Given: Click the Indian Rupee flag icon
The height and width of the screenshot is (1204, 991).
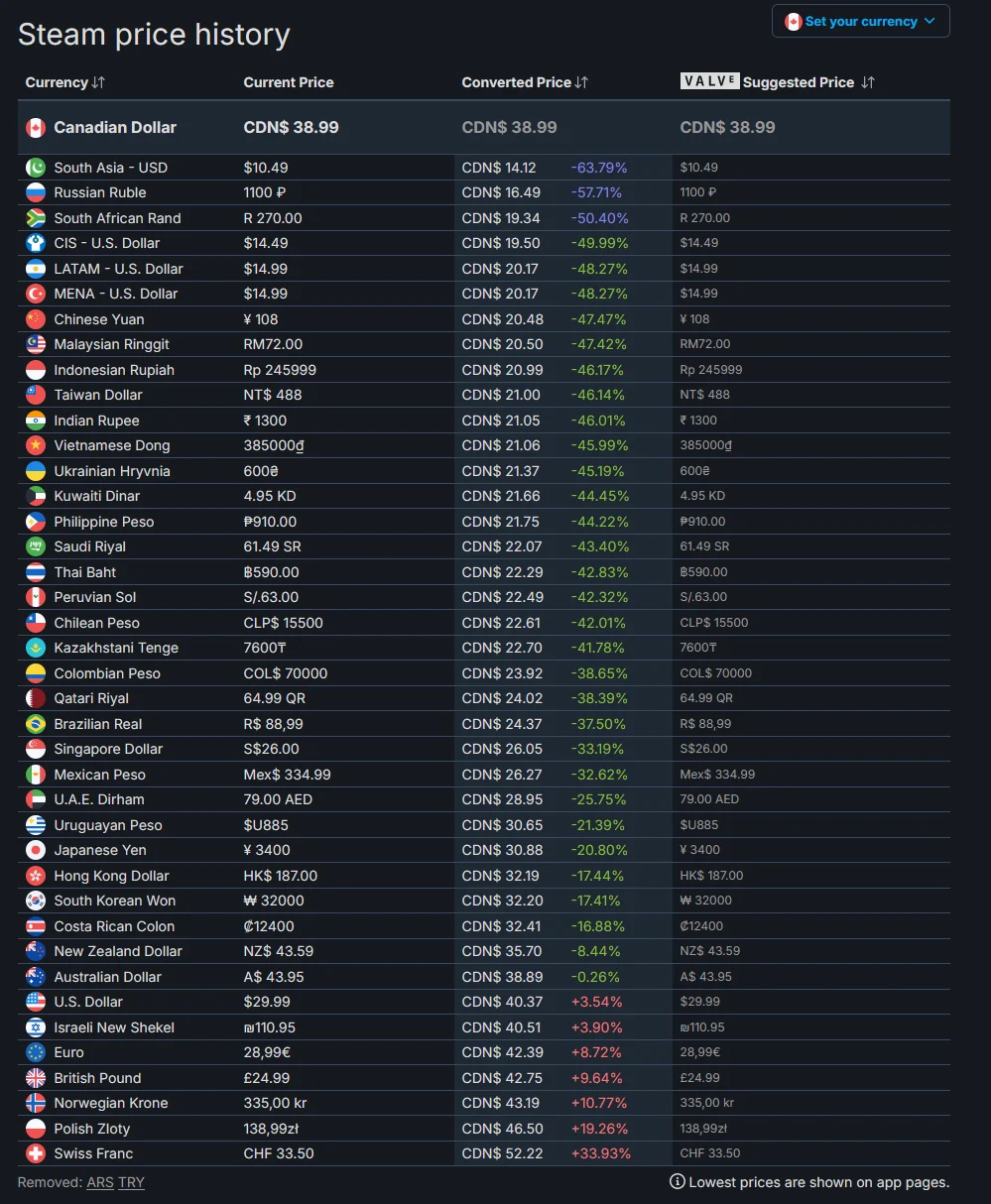Looking at the screenshot, I should [x=36, y=421].
